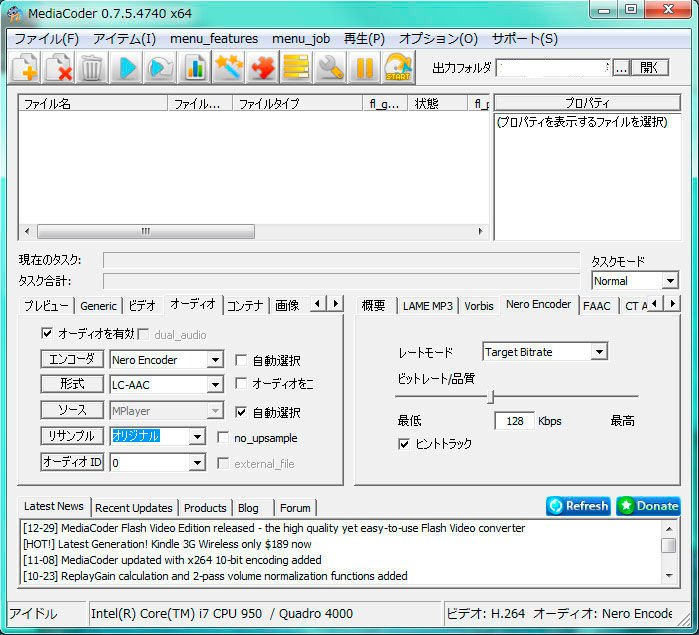
Task: Click the 128 Kbps bitrate field
Action: [514, 421]
